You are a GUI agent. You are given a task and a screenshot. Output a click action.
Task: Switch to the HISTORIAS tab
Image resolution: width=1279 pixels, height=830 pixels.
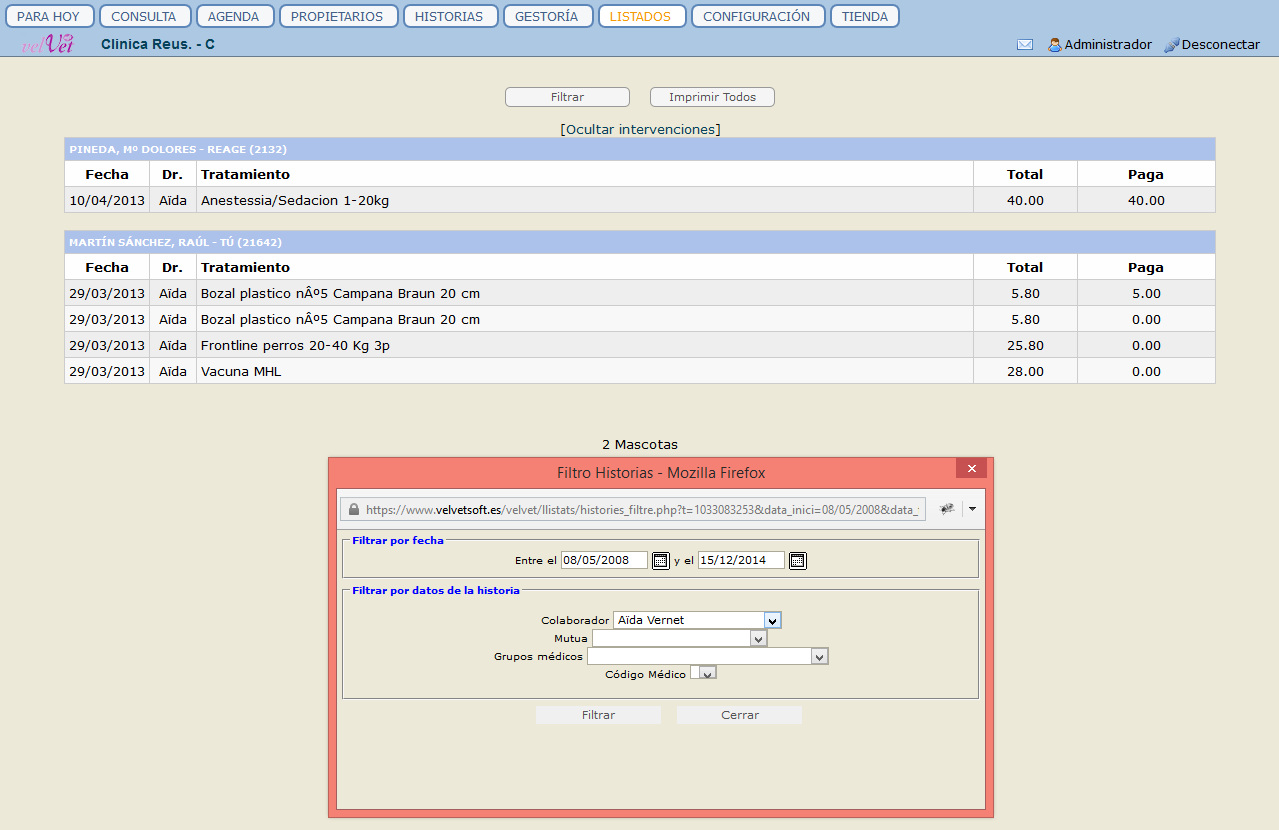449,16
